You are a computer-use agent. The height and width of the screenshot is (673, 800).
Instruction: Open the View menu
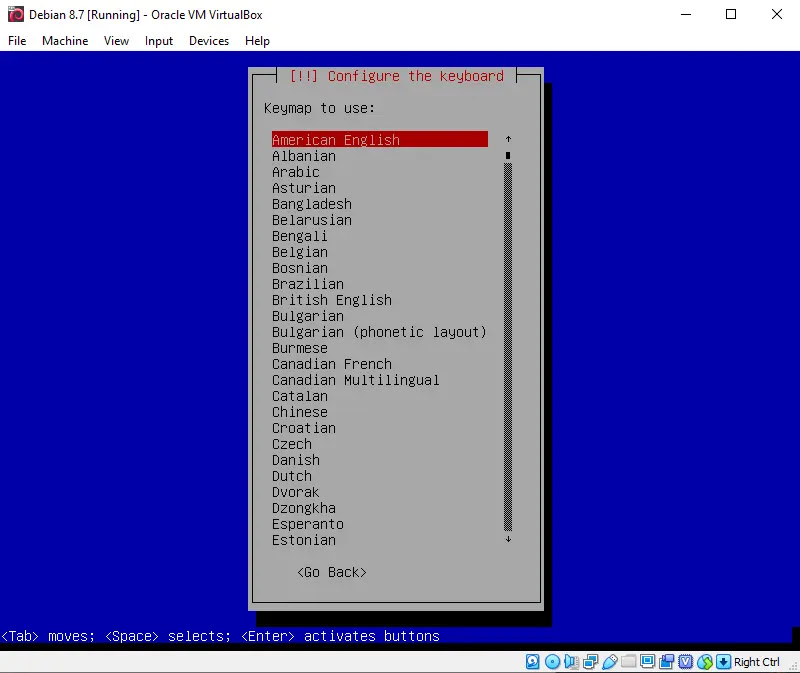(x=116, y=41)
